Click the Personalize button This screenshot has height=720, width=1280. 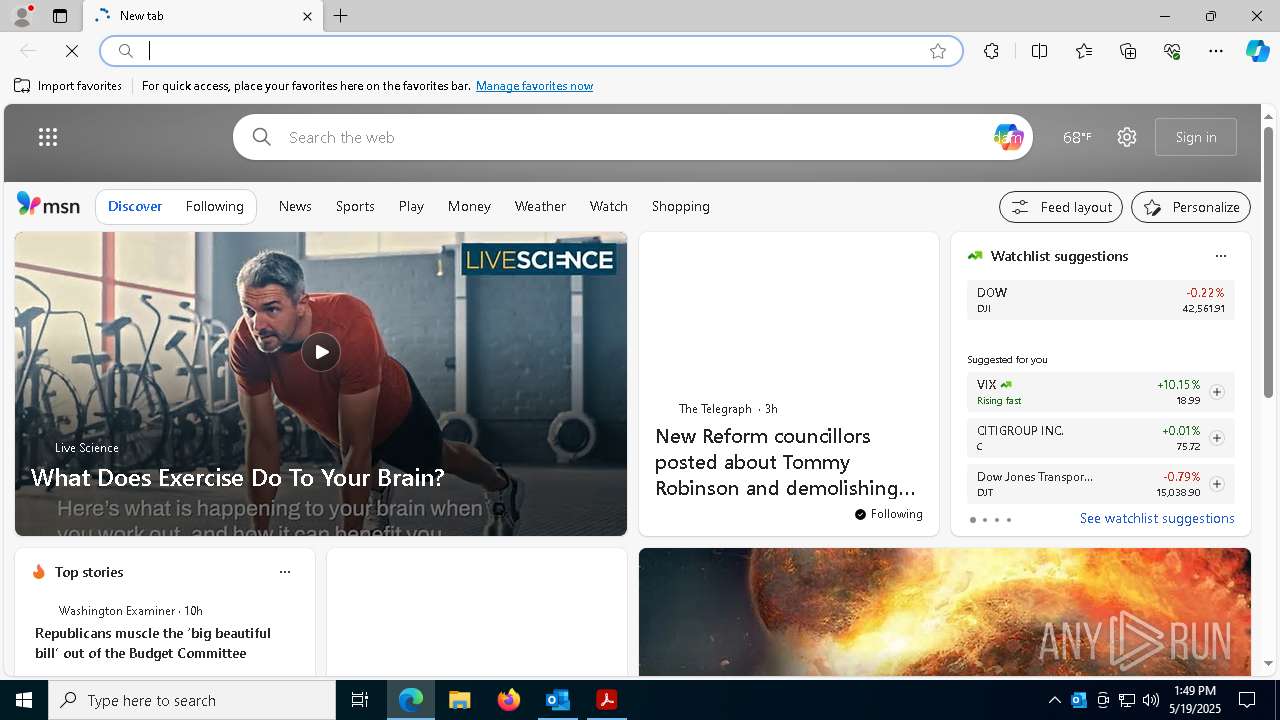1191,207
